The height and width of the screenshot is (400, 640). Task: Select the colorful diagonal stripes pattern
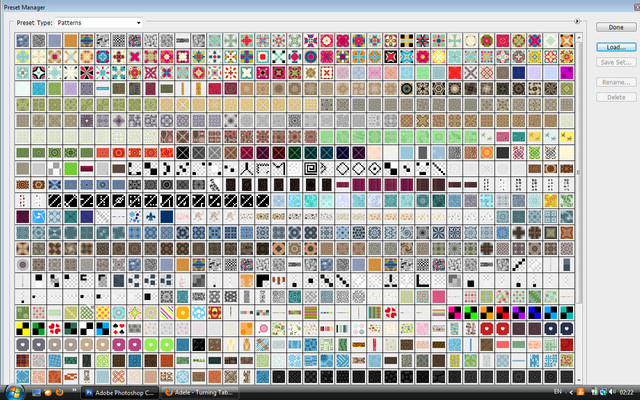(167, 313)
